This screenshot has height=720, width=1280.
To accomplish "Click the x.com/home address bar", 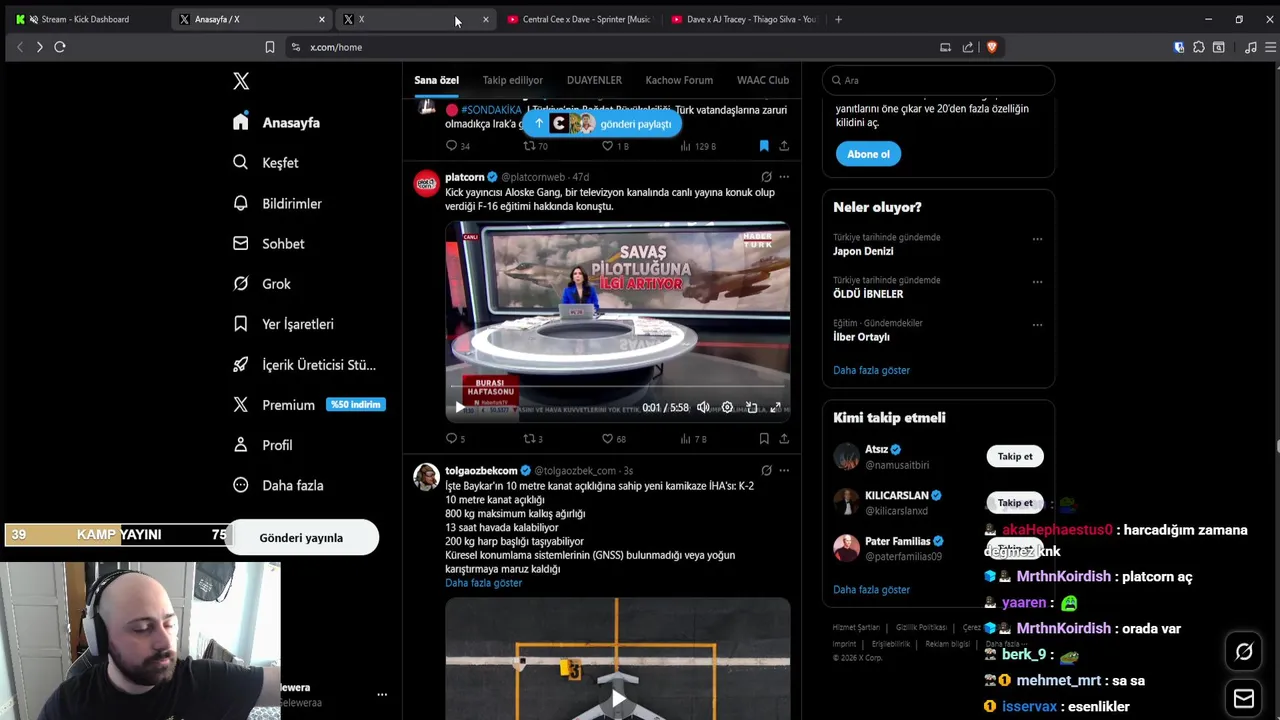I will click(336, 47).
